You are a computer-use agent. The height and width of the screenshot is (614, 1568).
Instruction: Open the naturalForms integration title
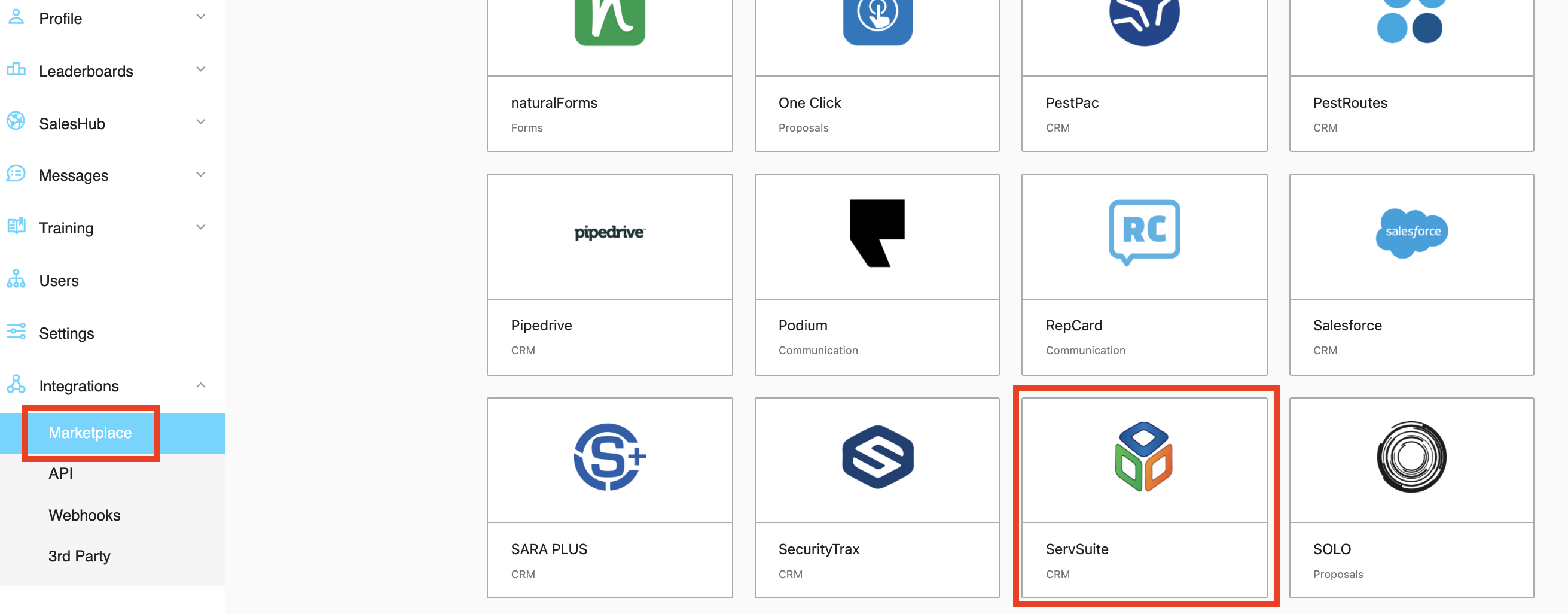[554, 103]
